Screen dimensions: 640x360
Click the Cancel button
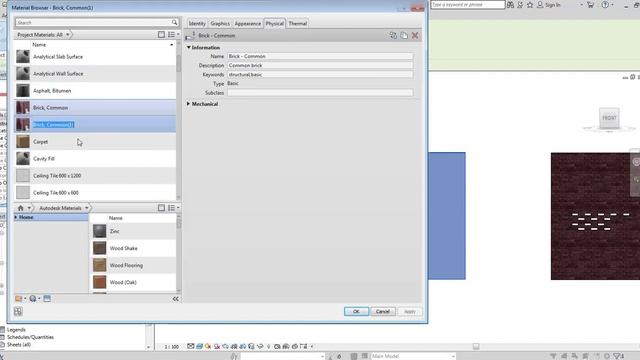point(382,311)
